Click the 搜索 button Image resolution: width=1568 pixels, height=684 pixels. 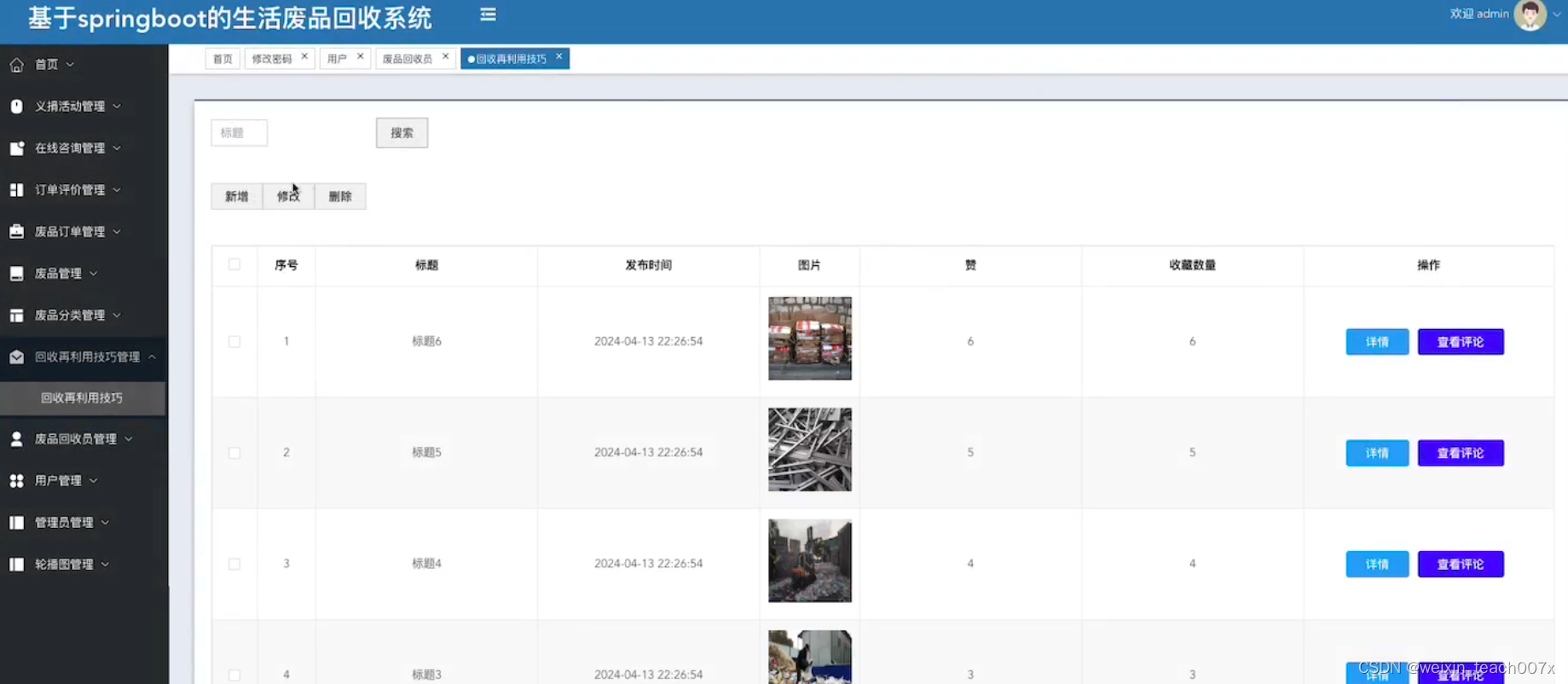coord(402,132)
